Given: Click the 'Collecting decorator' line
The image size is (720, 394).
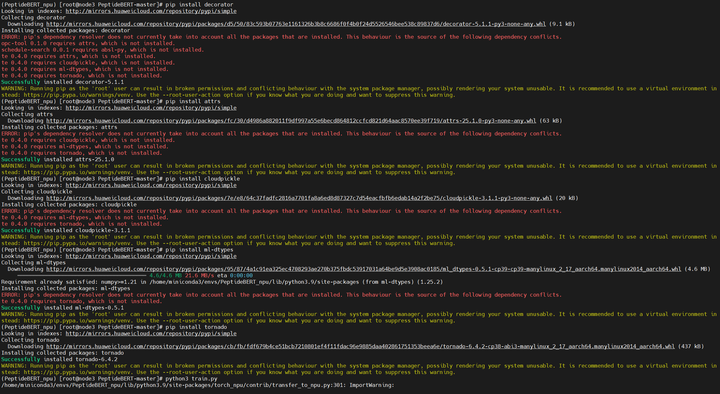Looking at the screenshot, I should [33, 17].
